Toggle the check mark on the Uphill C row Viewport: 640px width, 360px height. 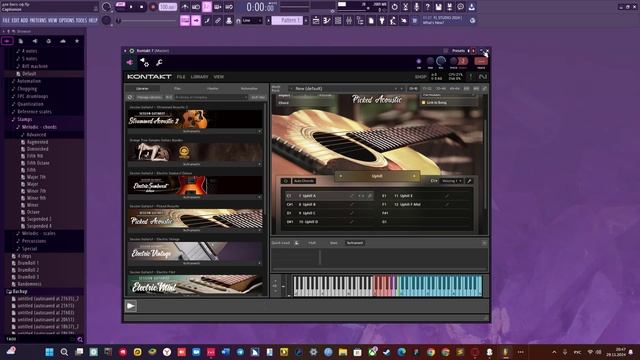click(x=351, y=213)
